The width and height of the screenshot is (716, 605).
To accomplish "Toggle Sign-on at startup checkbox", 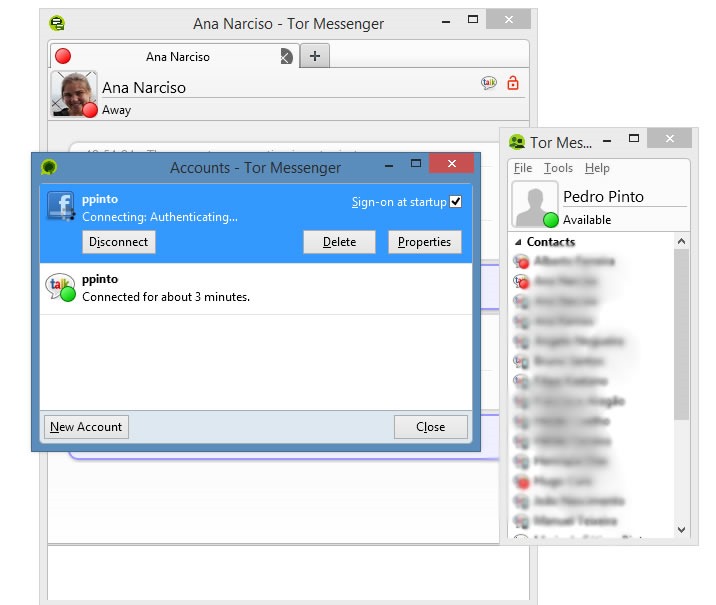I will [456, 202].
